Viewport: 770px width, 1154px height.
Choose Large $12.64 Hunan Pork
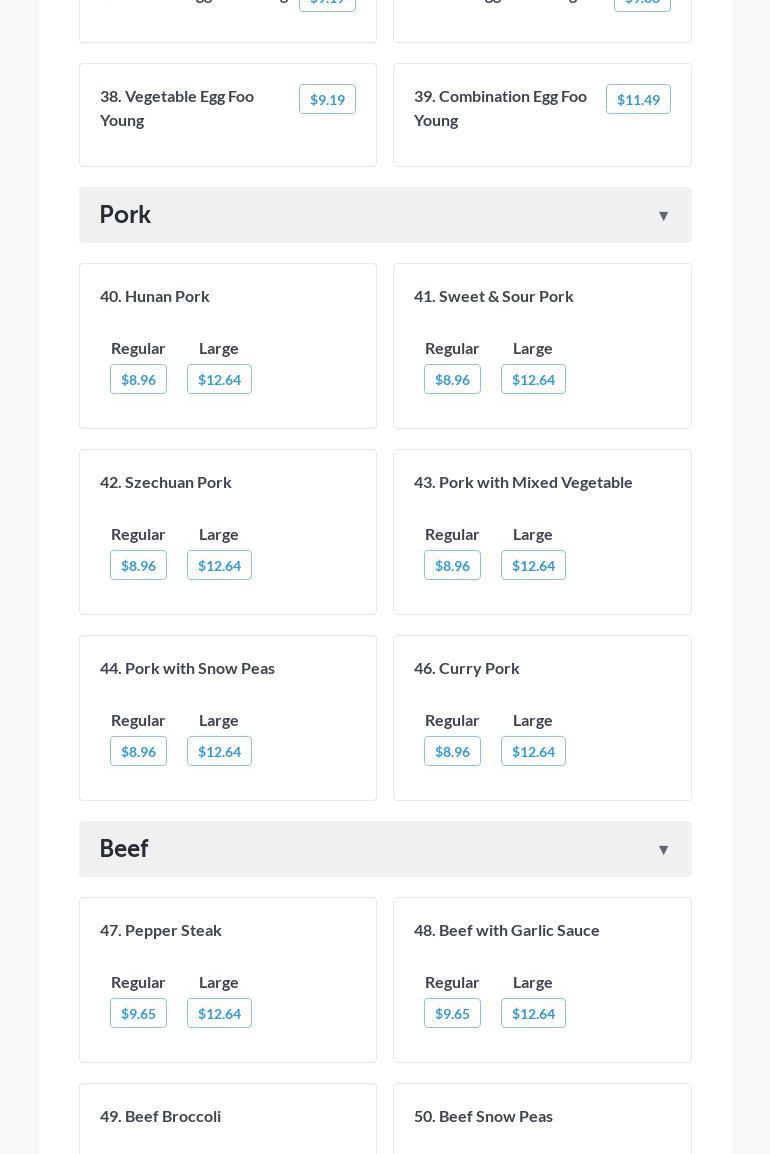[219, 380]
